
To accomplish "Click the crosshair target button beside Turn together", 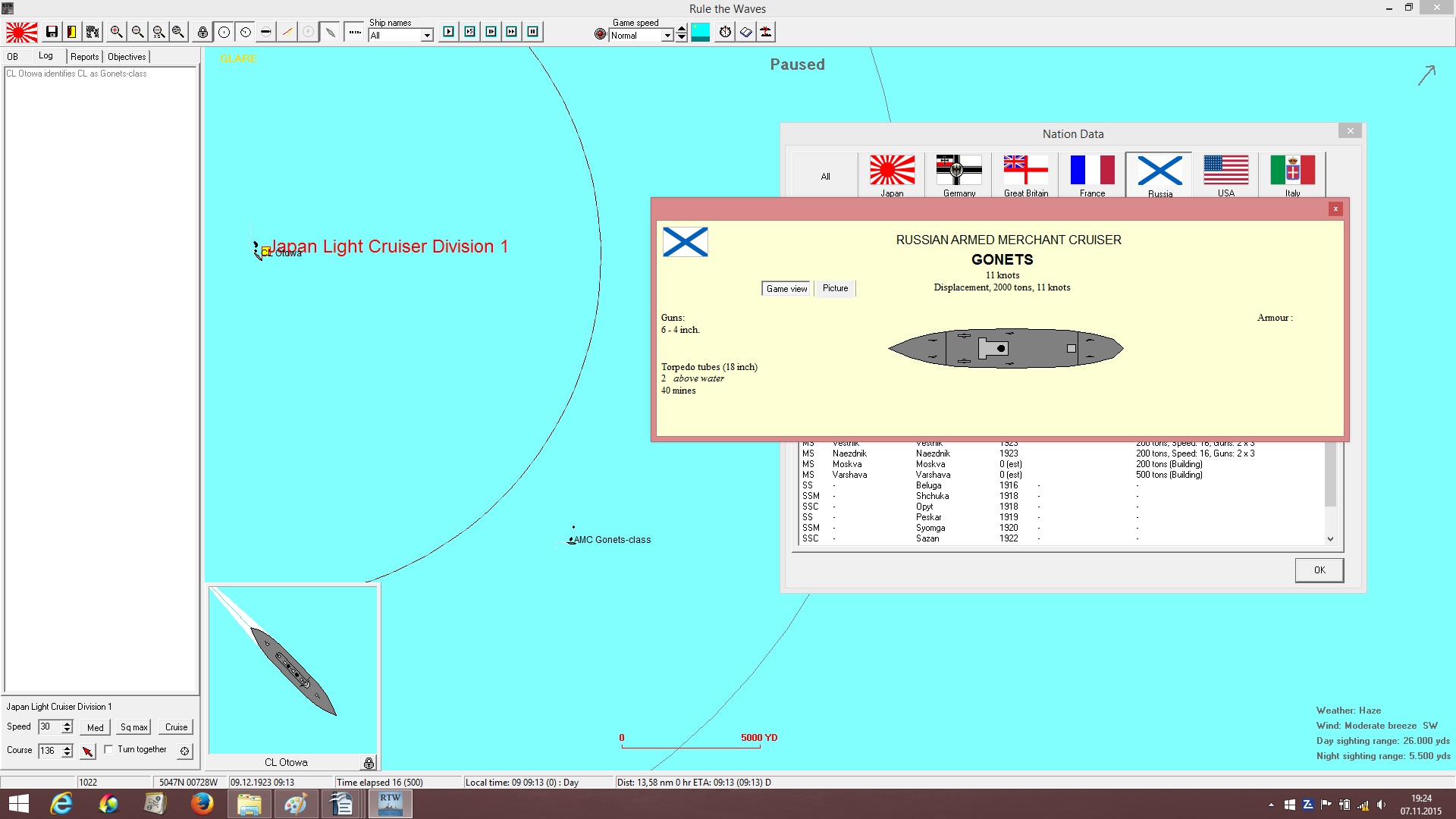I will click(184, 751).
